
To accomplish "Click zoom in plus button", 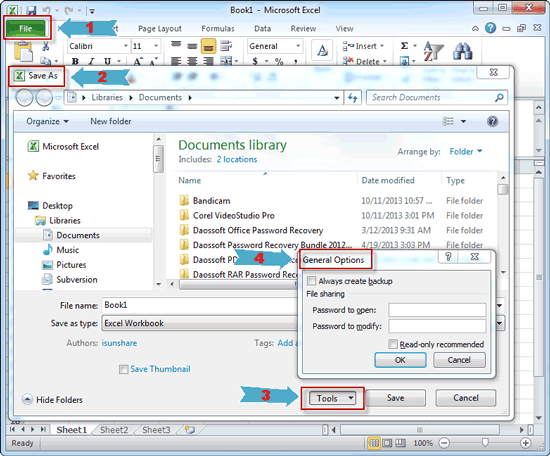I will [x=525, y=443].
